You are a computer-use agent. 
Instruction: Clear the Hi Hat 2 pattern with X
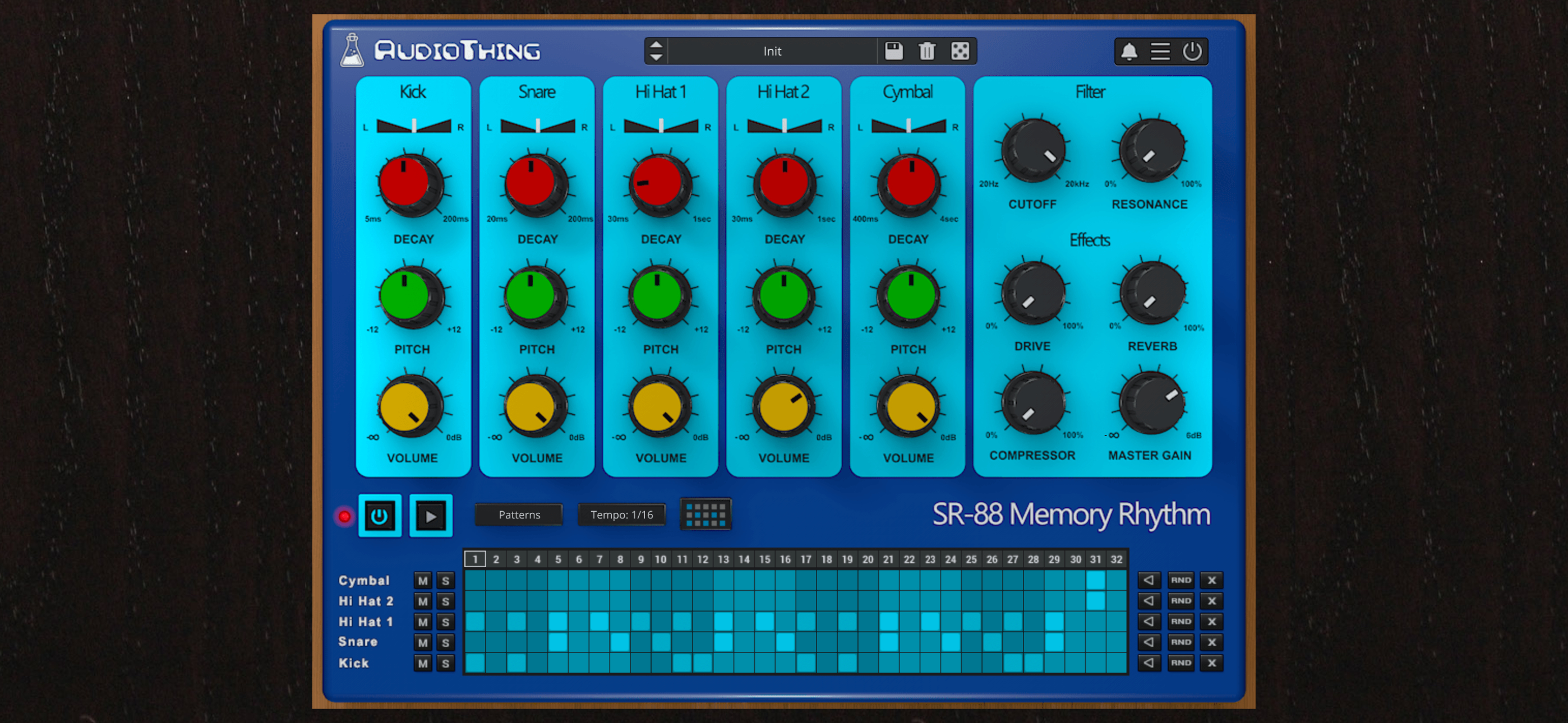tap(1211, 601)
